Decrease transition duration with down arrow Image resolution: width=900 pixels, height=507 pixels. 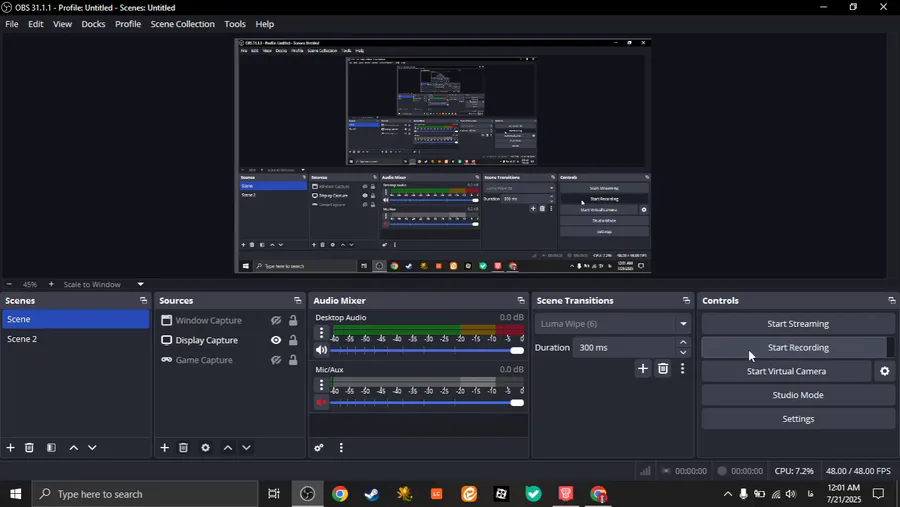[683, 353]
